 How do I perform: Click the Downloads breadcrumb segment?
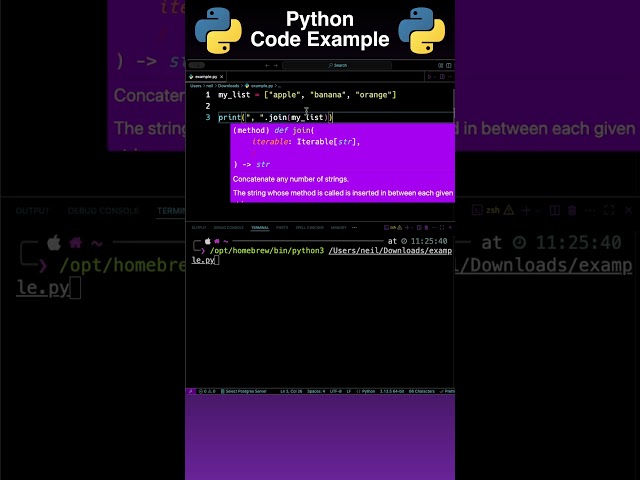point(228,86)
